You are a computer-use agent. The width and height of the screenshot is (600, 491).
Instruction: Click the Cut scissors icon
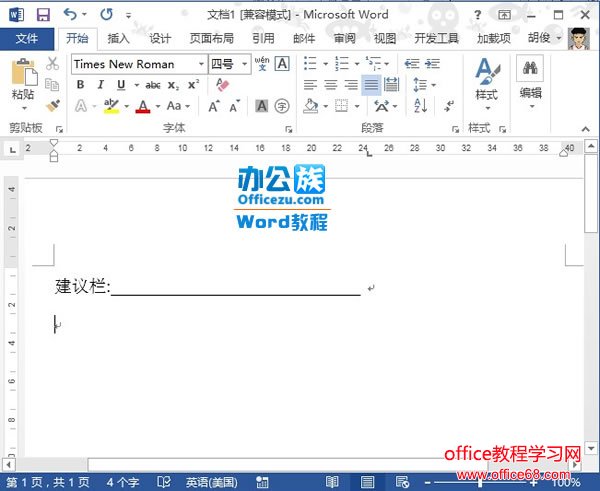coord(52,64)
